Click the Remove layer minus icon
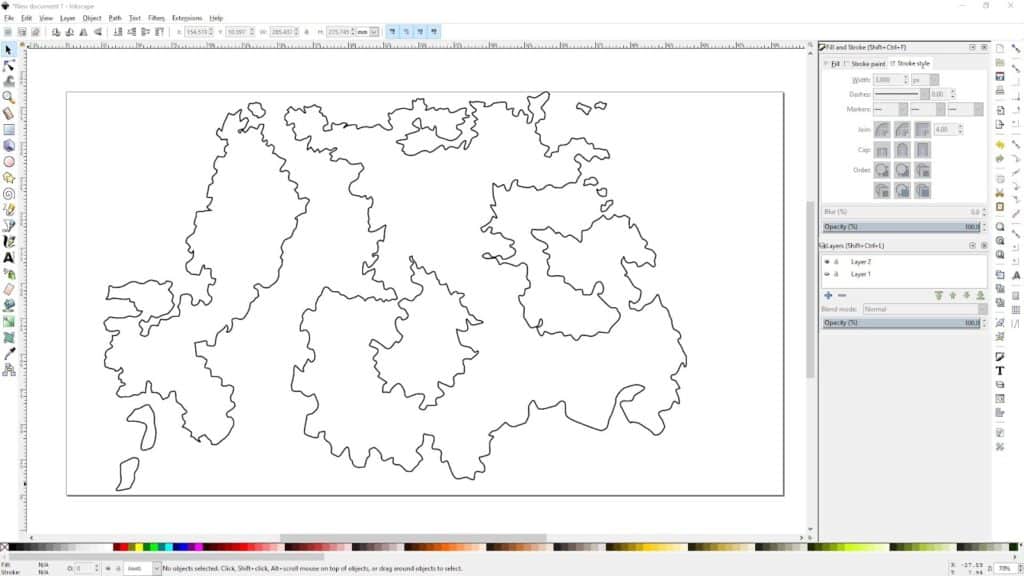Image resolution: width=1024 pixels, height=576 pixels. (842, 295)
